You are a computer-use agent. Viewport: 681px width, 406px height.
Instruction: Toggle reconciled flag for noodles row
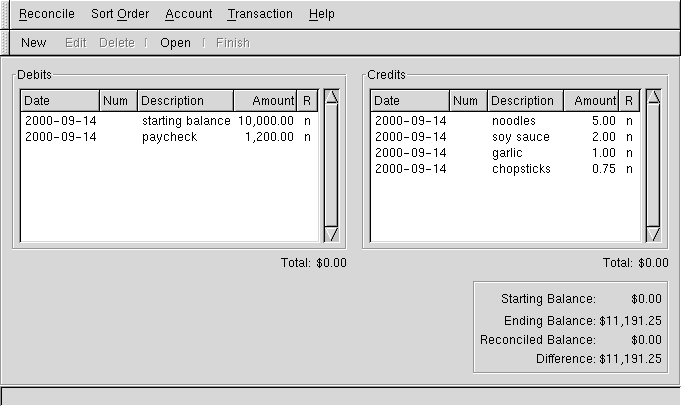pyautogui.click(x=629, y=121)
